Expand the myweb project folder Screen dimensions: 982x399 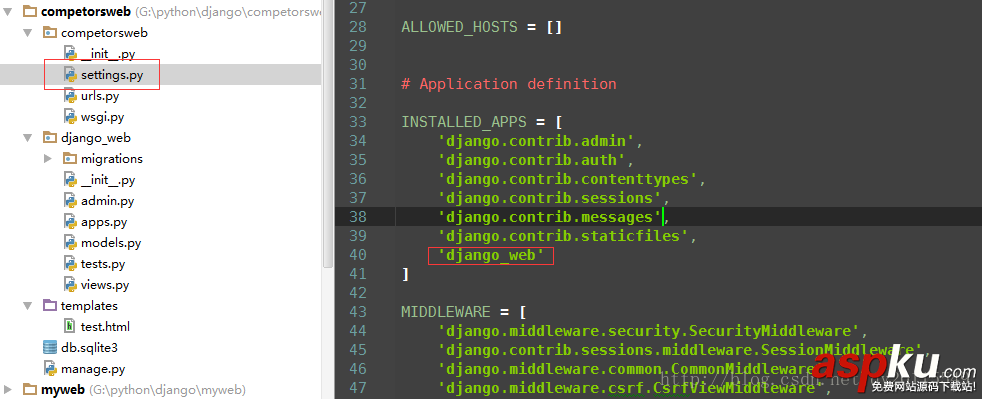[x=8, y=390]
